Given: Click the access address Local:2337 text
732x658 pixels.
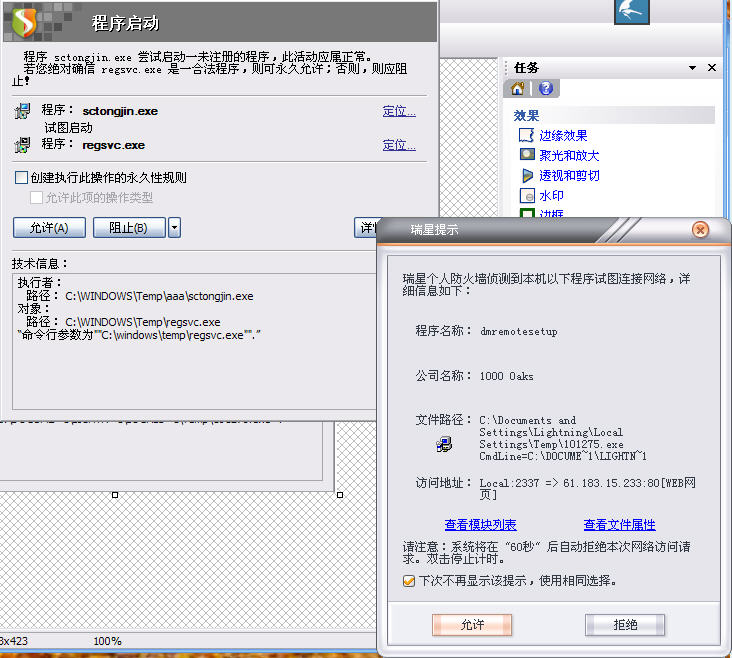Looking at the screenshot, I should (x=587, y=488).
